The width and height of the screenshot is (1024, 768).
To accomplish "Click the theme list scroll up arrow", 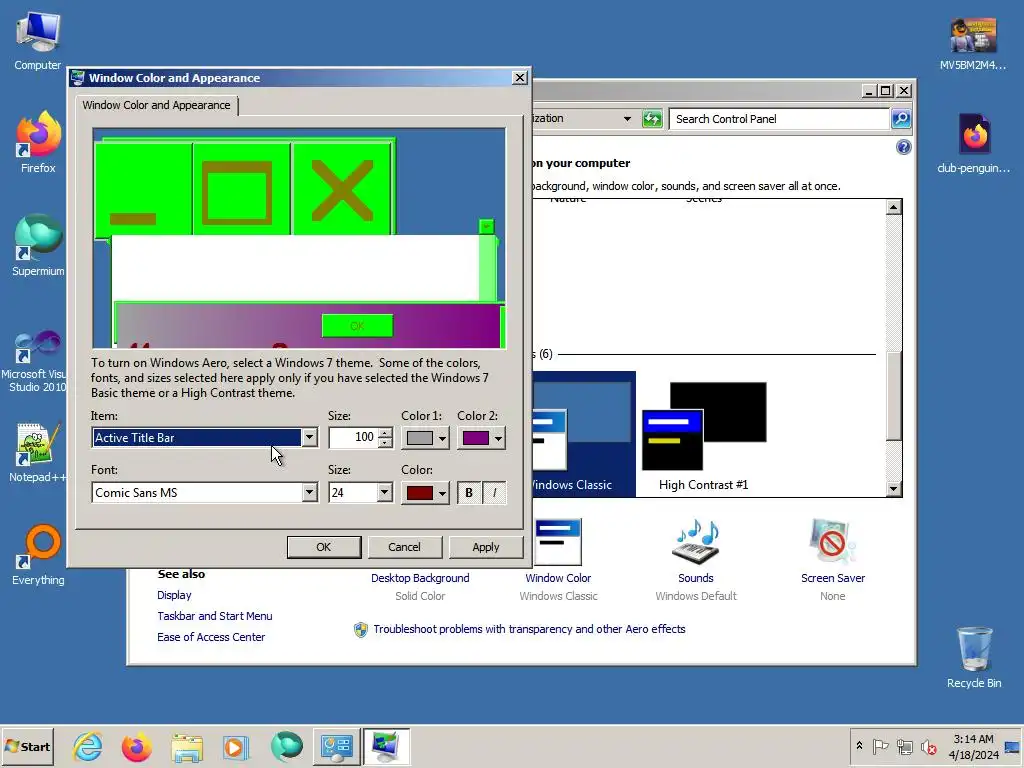I will (x=893, y=208).
